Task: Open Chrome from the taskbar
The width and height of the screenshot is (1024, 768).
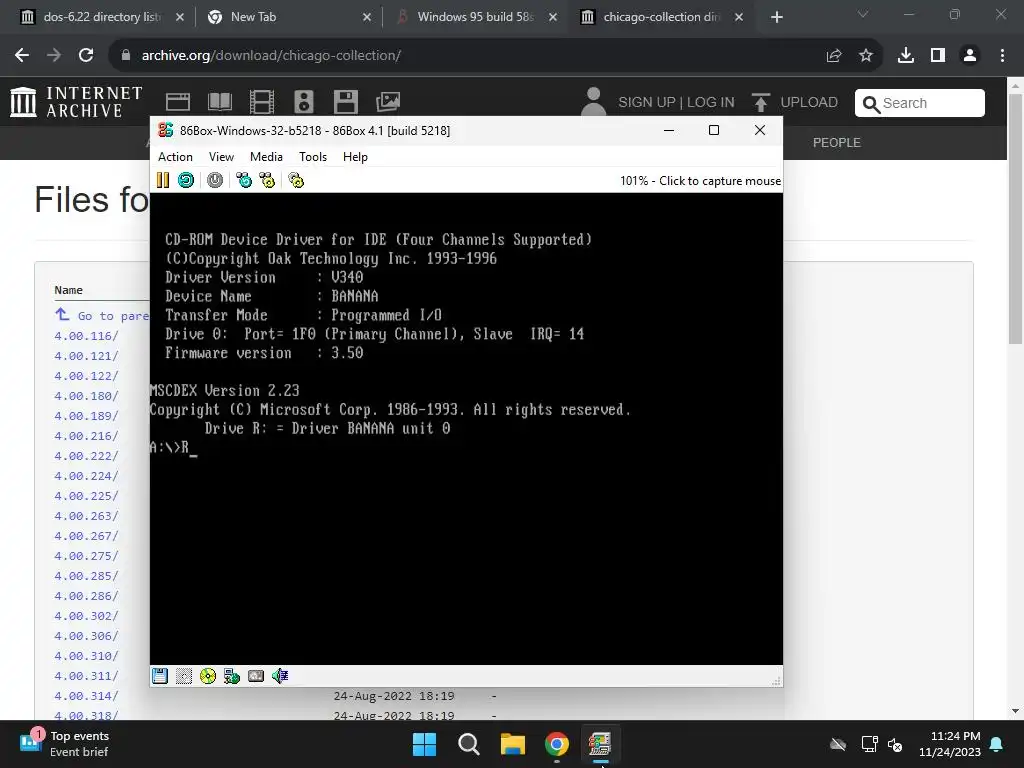Action: click(557, 744)
